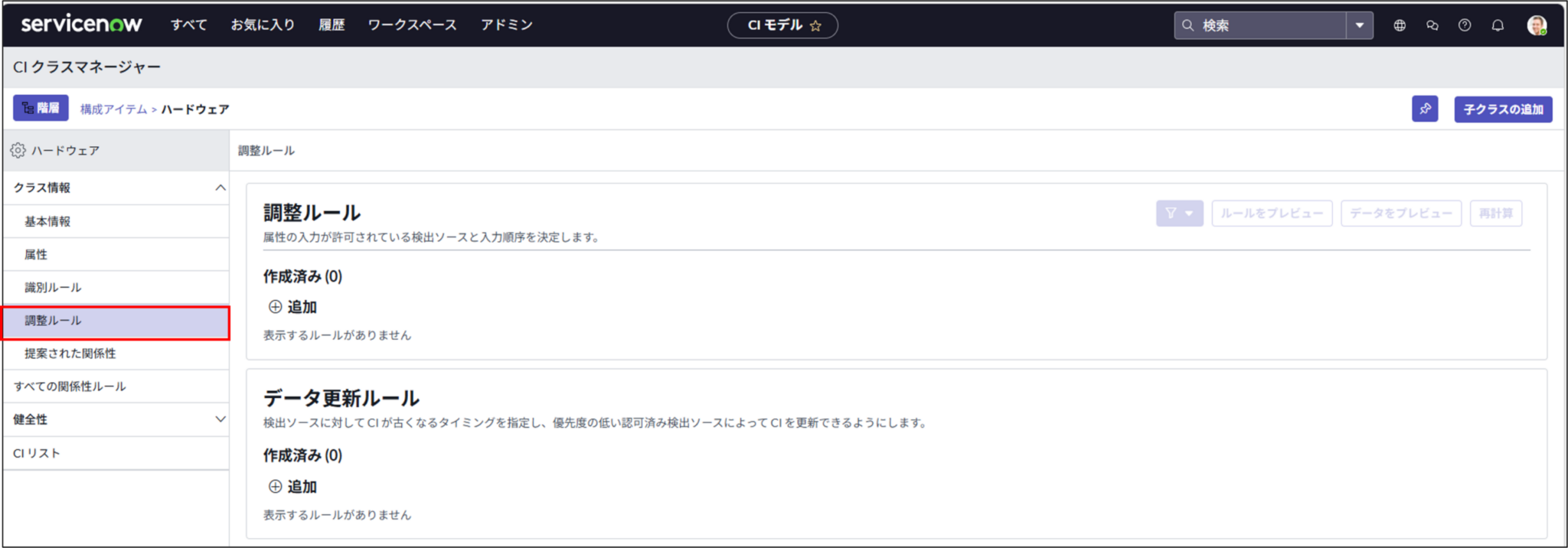Select CI リスト in sidebar
Image resolution: width=1568 pixels, height=548 pixels.
[x=116, y=453]
